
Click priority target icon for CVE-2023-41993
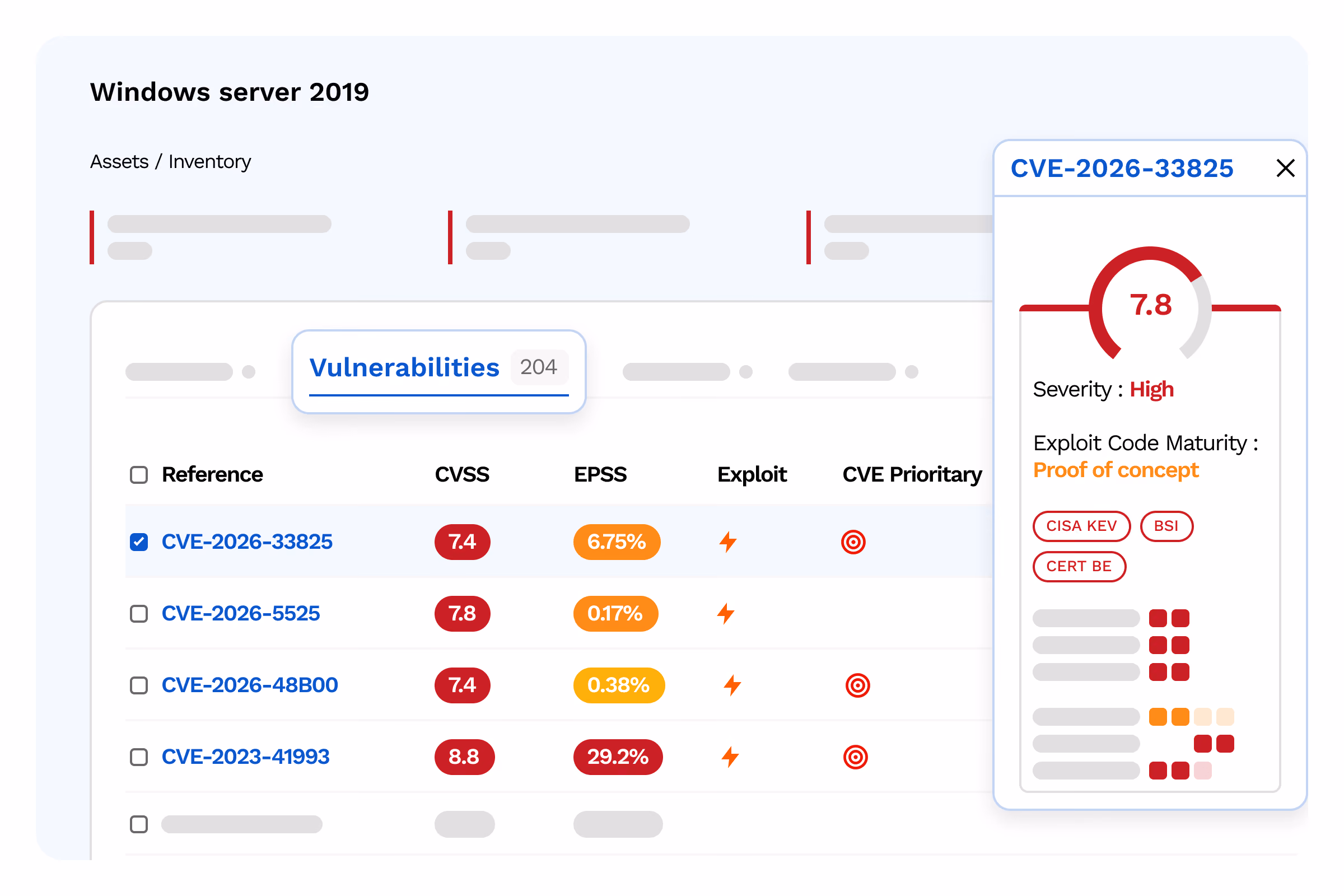point(856,757)
